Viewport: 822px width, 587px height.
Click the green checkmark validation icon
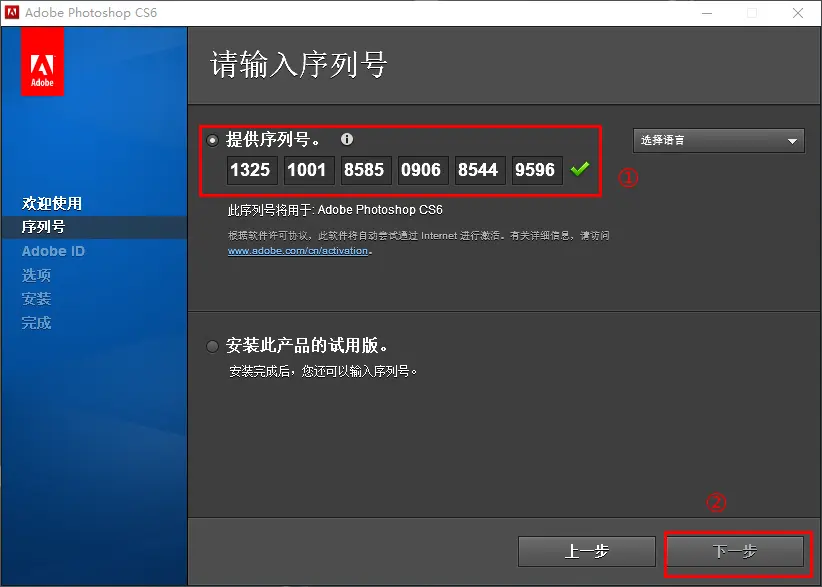(580, 169)
